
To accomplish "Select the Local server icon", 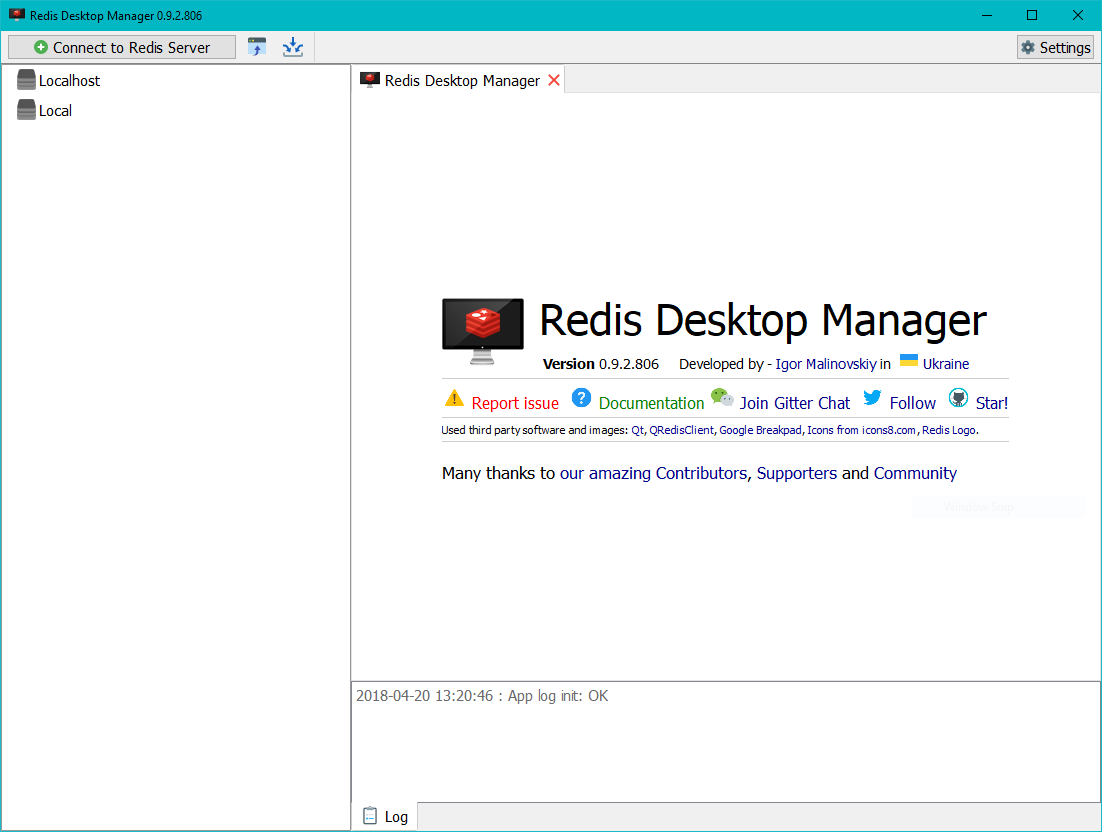I will (x=26, y=110).
